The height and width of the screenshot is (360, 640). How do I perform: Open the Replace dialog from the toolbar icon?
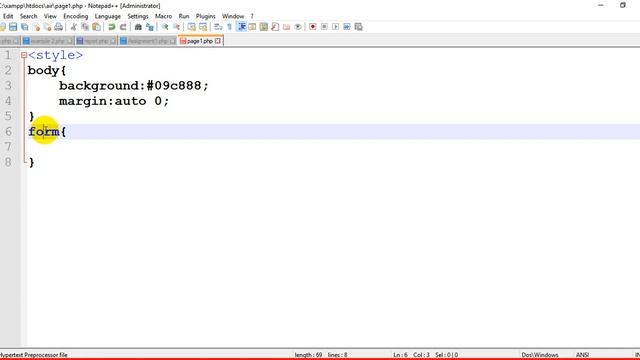point(150,27)
